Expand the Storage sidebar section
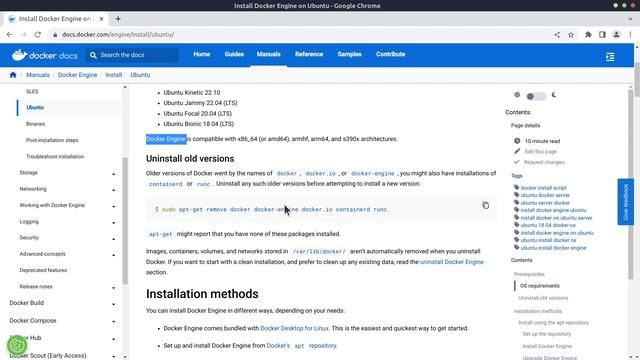640x360 pixels. [113, 174]
